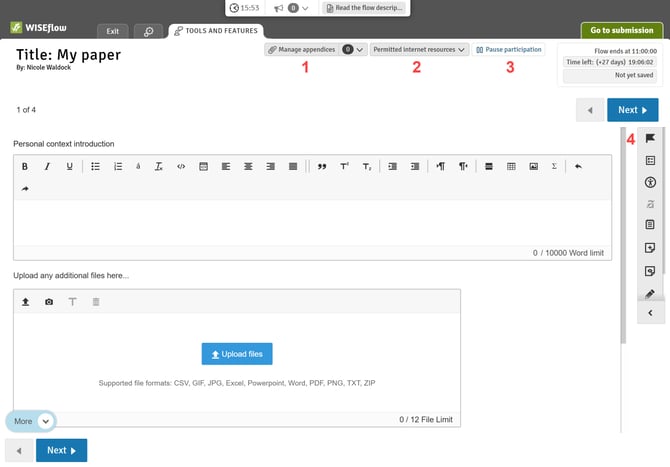Flag this question in side panel
This screenshot has width=670, height=467.
coord(650,138)
